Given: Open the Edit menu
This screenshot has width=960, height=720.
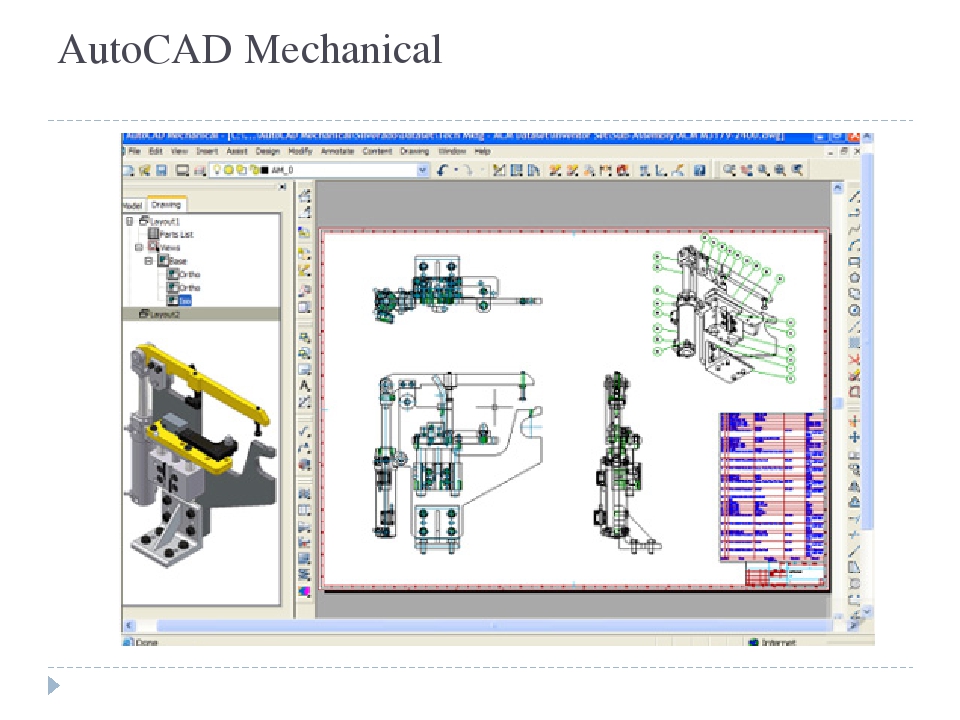Looking at the screenshot, I should point(156,151).
